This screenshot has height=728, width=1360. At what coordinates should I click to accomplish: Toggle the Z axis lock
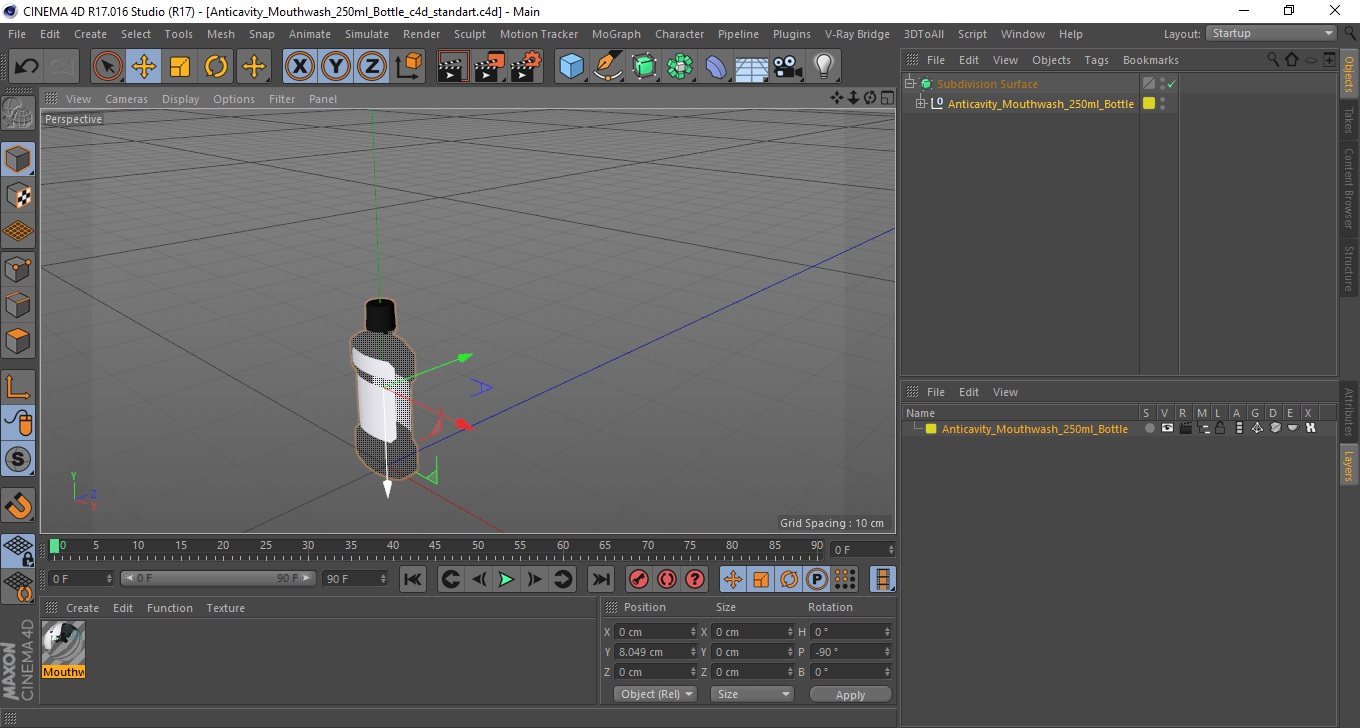pos(372,67)
